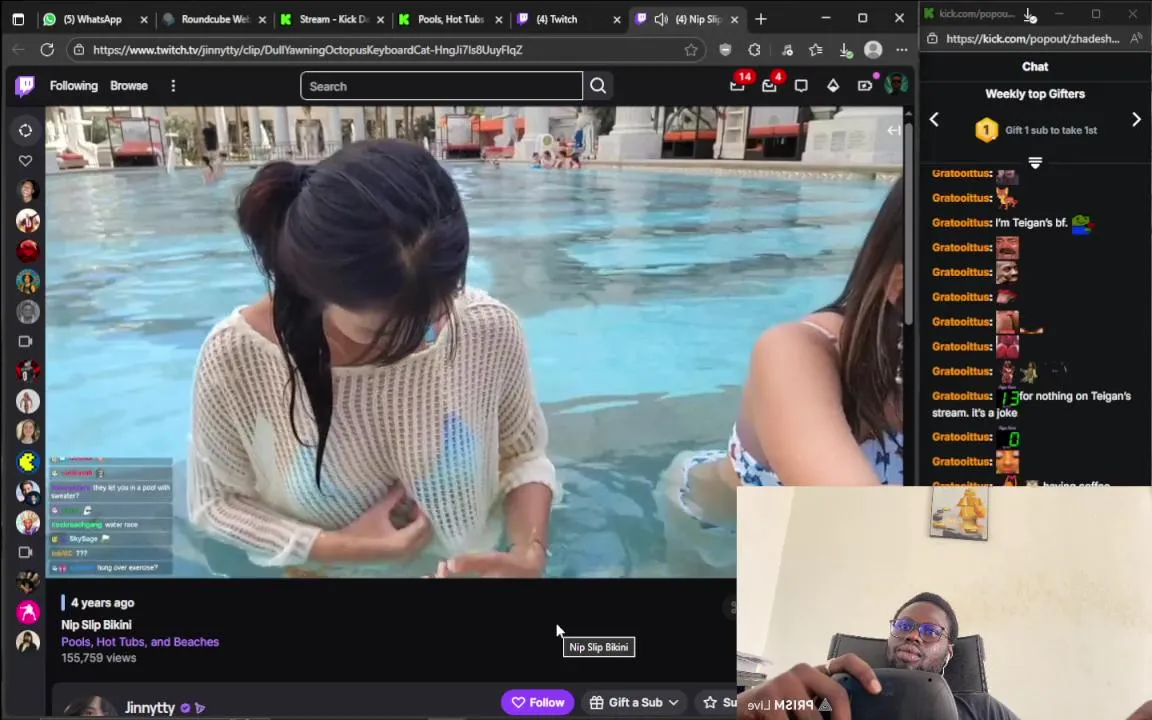
Task: Open the Get Bits diamond icon
Action: [x=832, y=86]
